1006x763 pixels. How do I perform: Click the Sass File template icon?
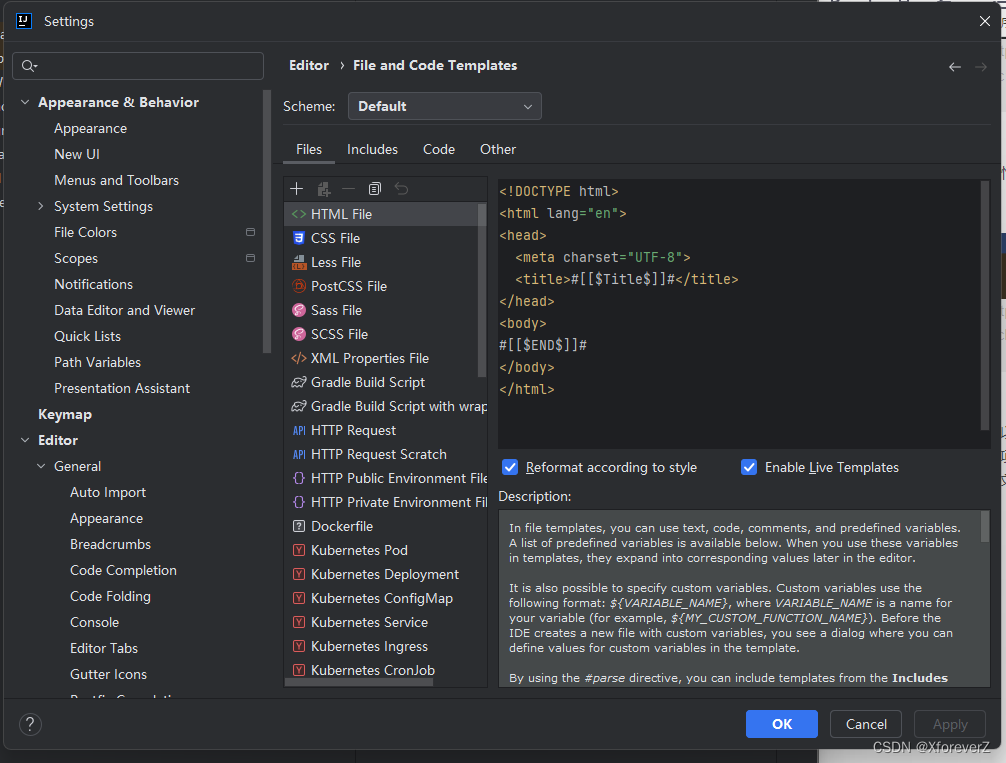point(299,311)
